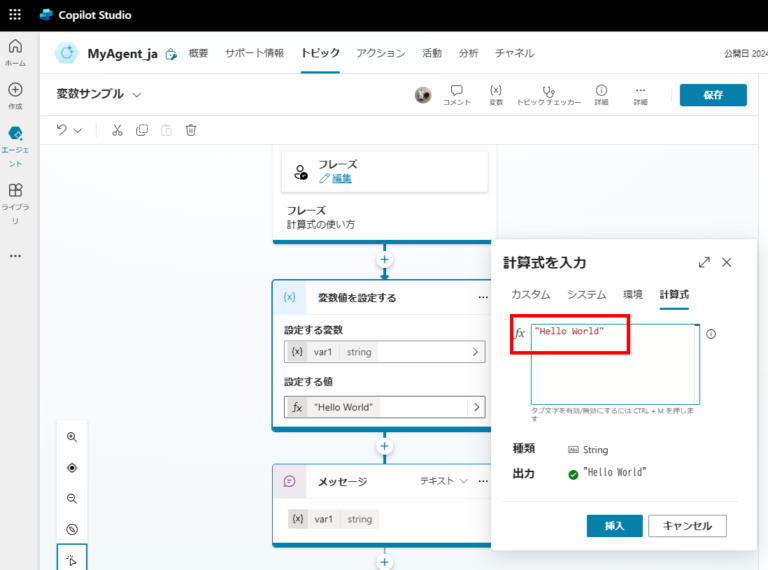Add node with plus below メッセージ
Viewport: 768px width, 570px height.
[384, 561]
